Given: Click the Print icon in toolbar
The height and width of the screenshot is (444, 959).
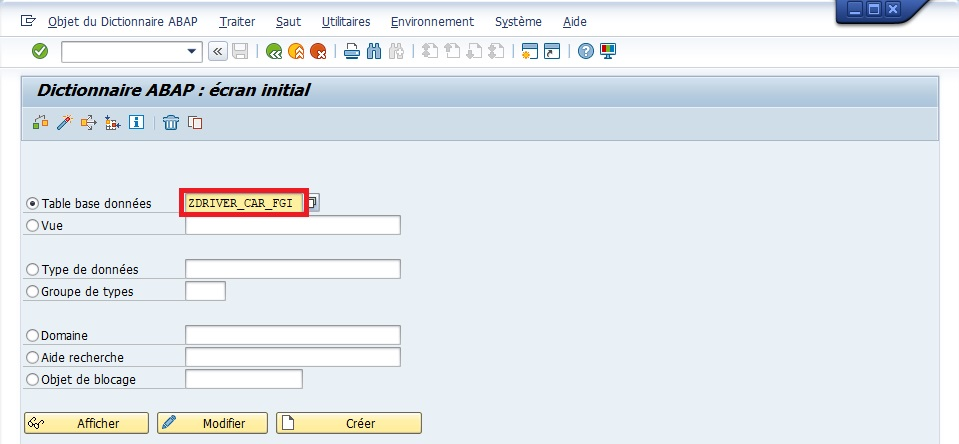Looking at the screenshot, I should pos(351,51).
